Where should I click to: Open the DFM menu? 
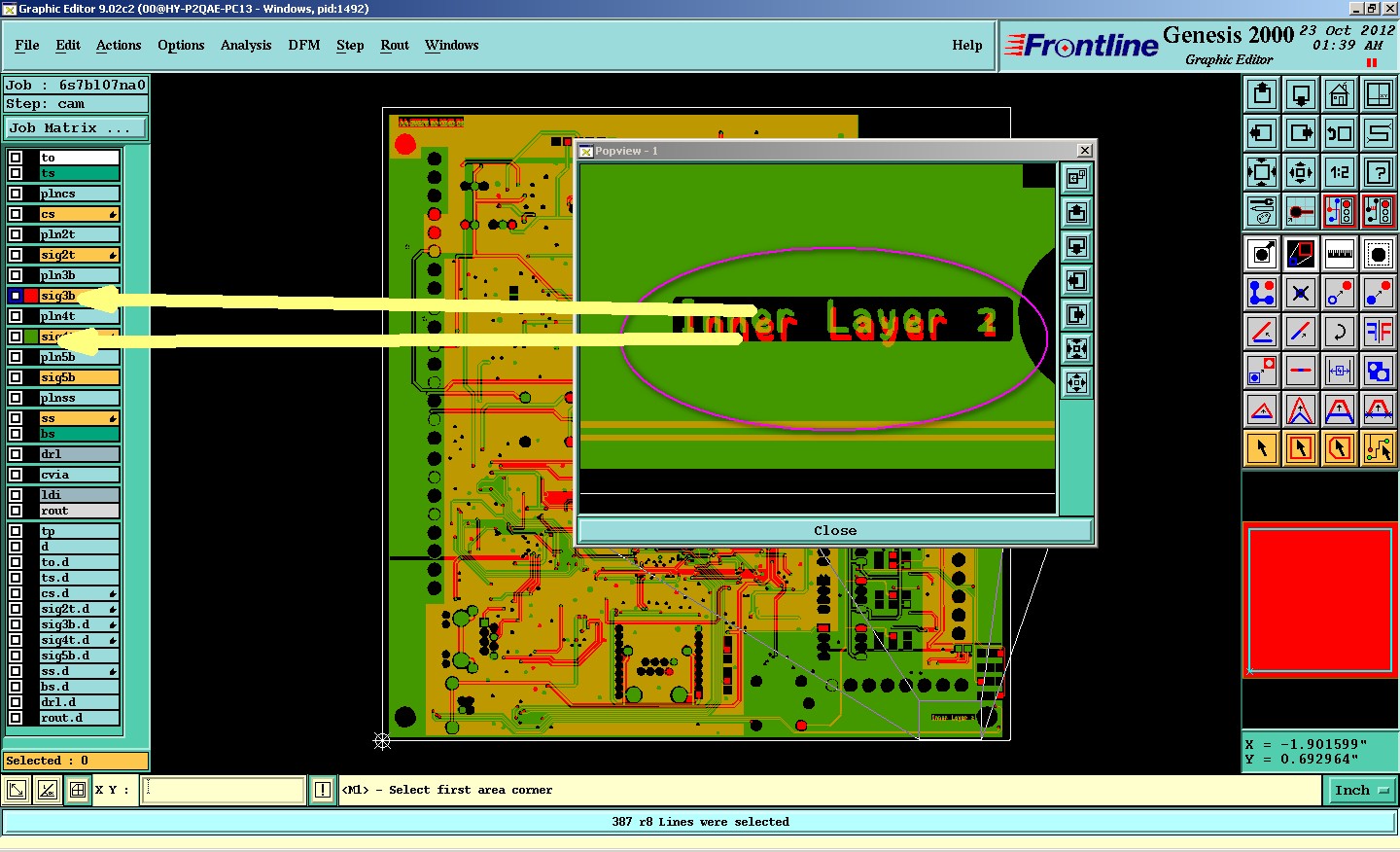pos(304,45)
